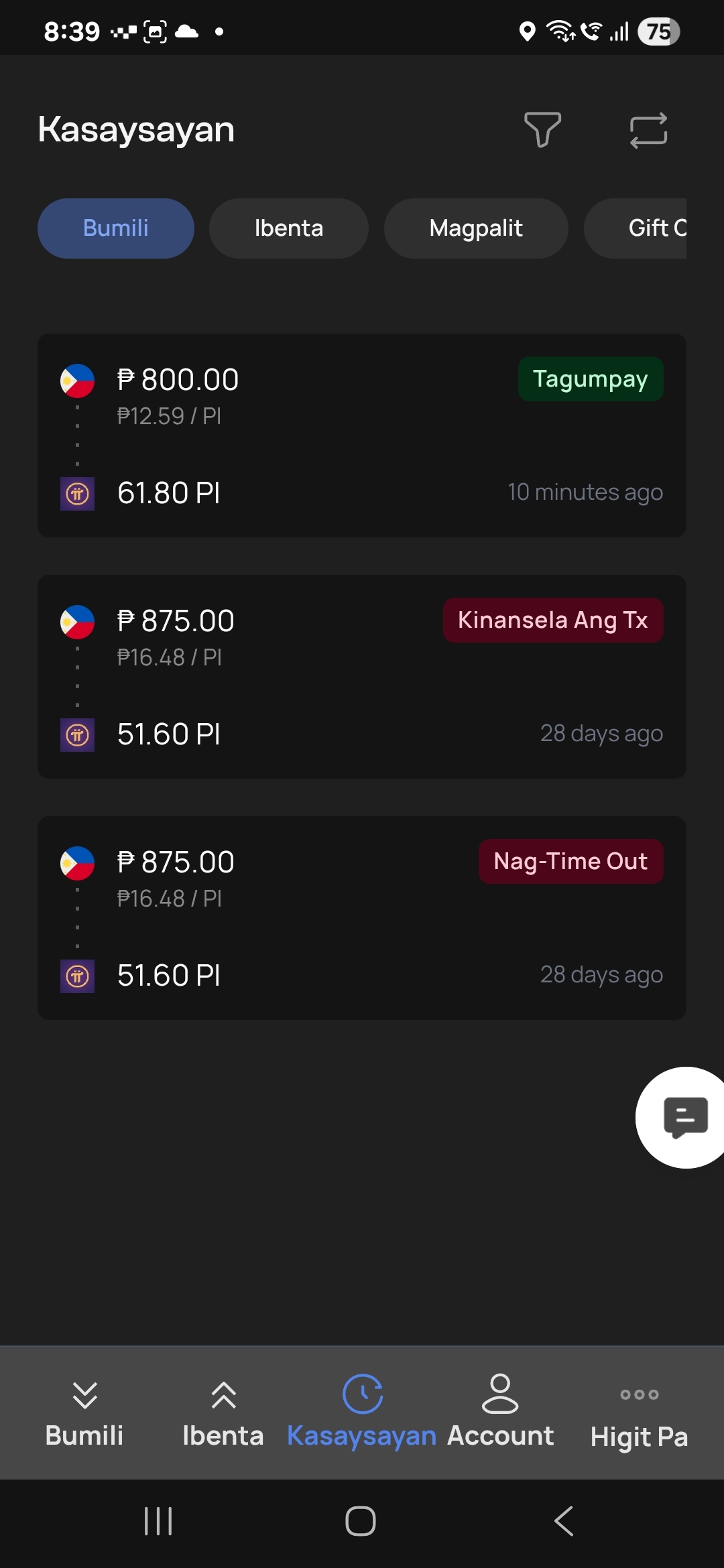Open Higit Pa more options icon
Viewport: 724px width, 1568px height.
639,1395
